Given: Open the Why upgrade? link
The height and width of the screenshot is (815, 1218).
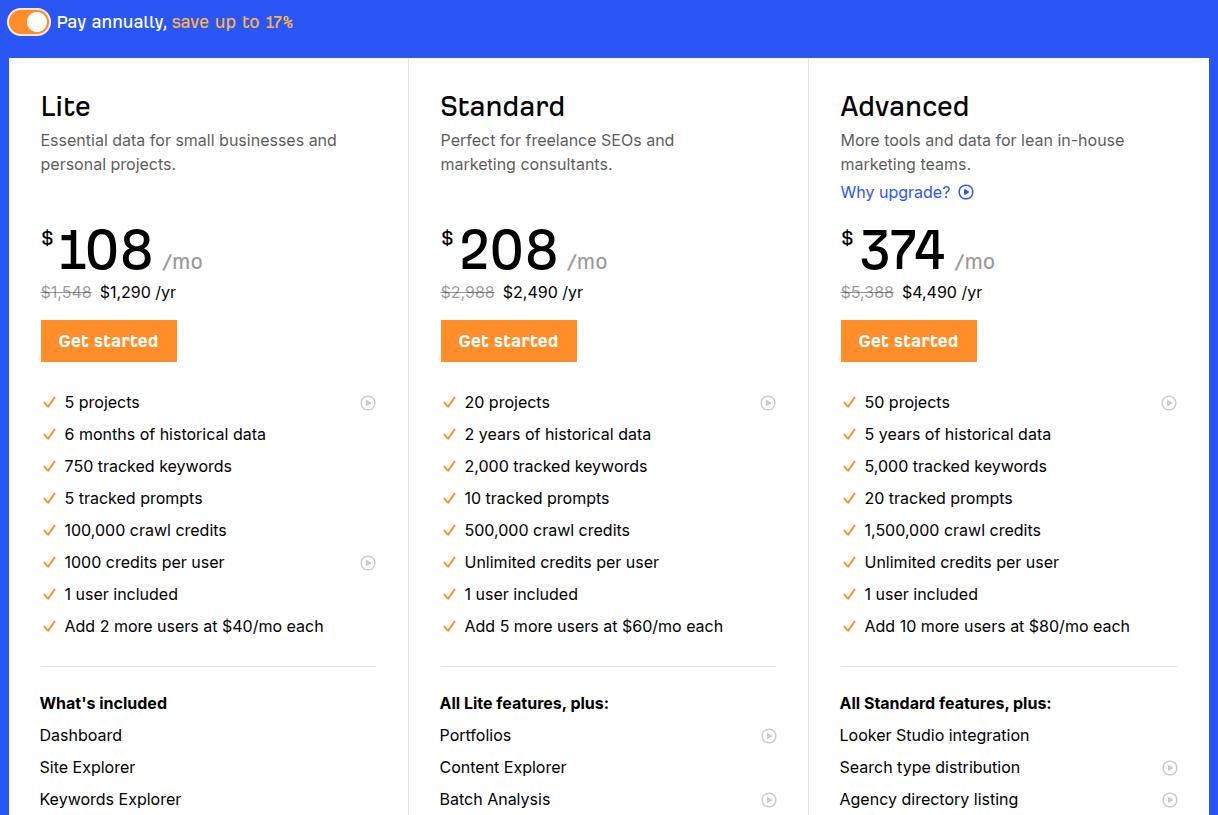Looking at the screenshot, I should point(893,192).
